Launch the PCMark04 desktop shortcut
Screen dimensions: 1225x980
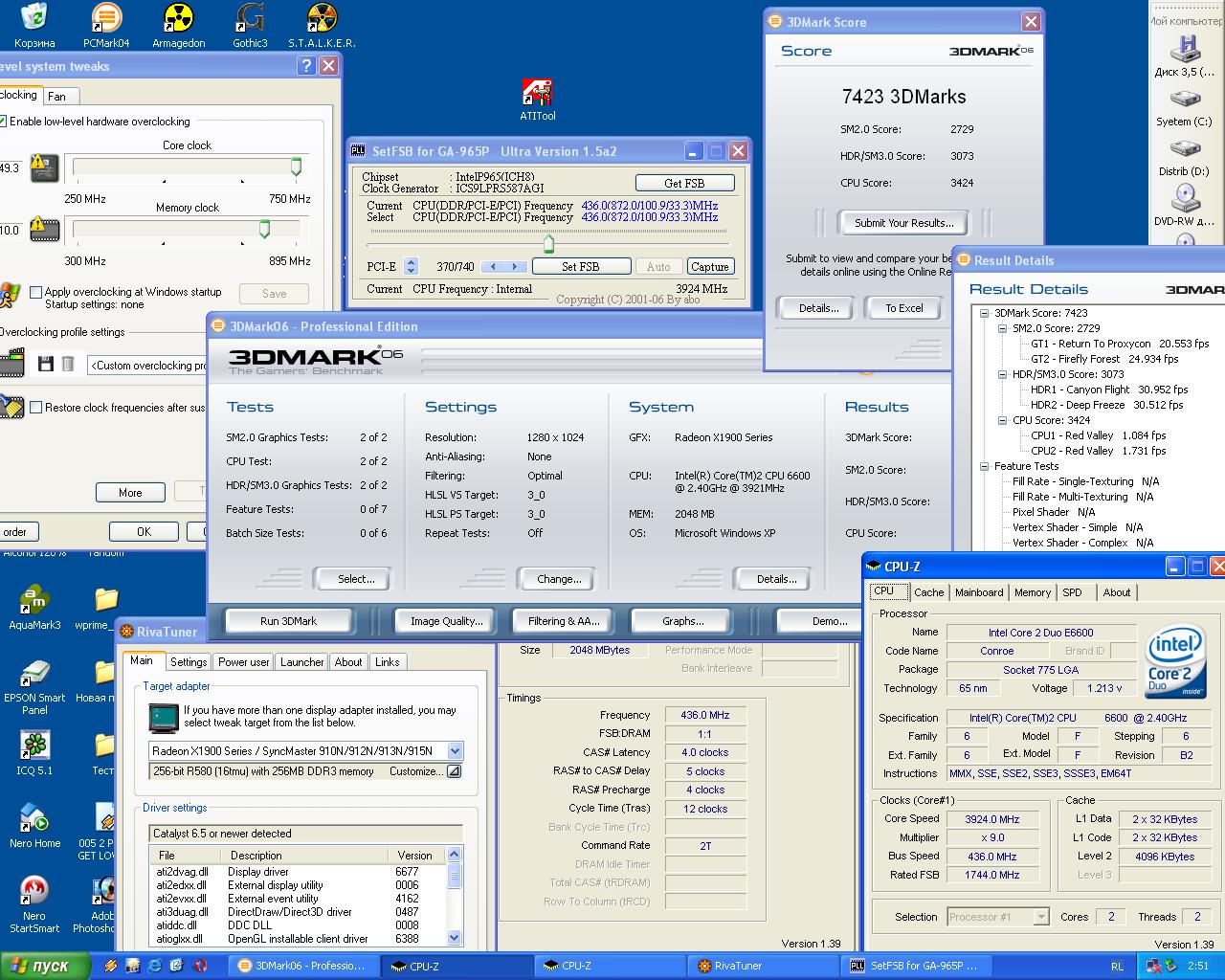pos(106,25)
